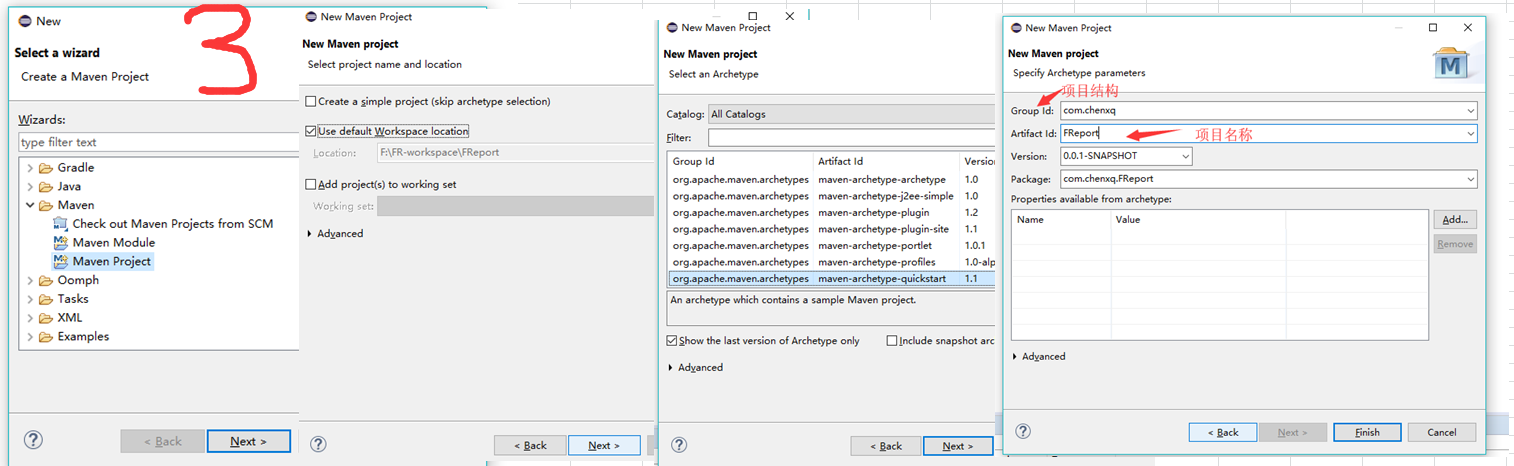
Task: Click Add... next to archetype properties
Action: pos(1455,219)
